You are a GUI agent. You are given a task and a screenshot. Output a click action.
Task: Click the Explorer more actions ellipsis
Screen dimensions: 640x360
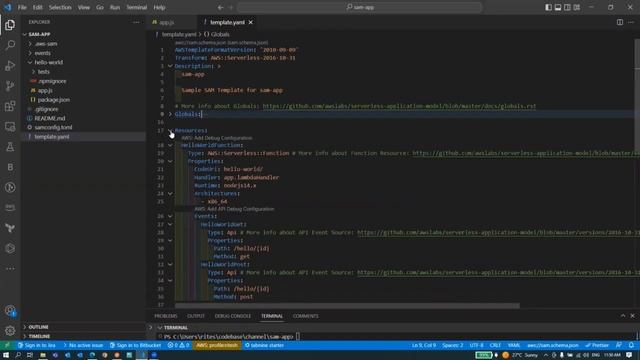pos(136,22)
